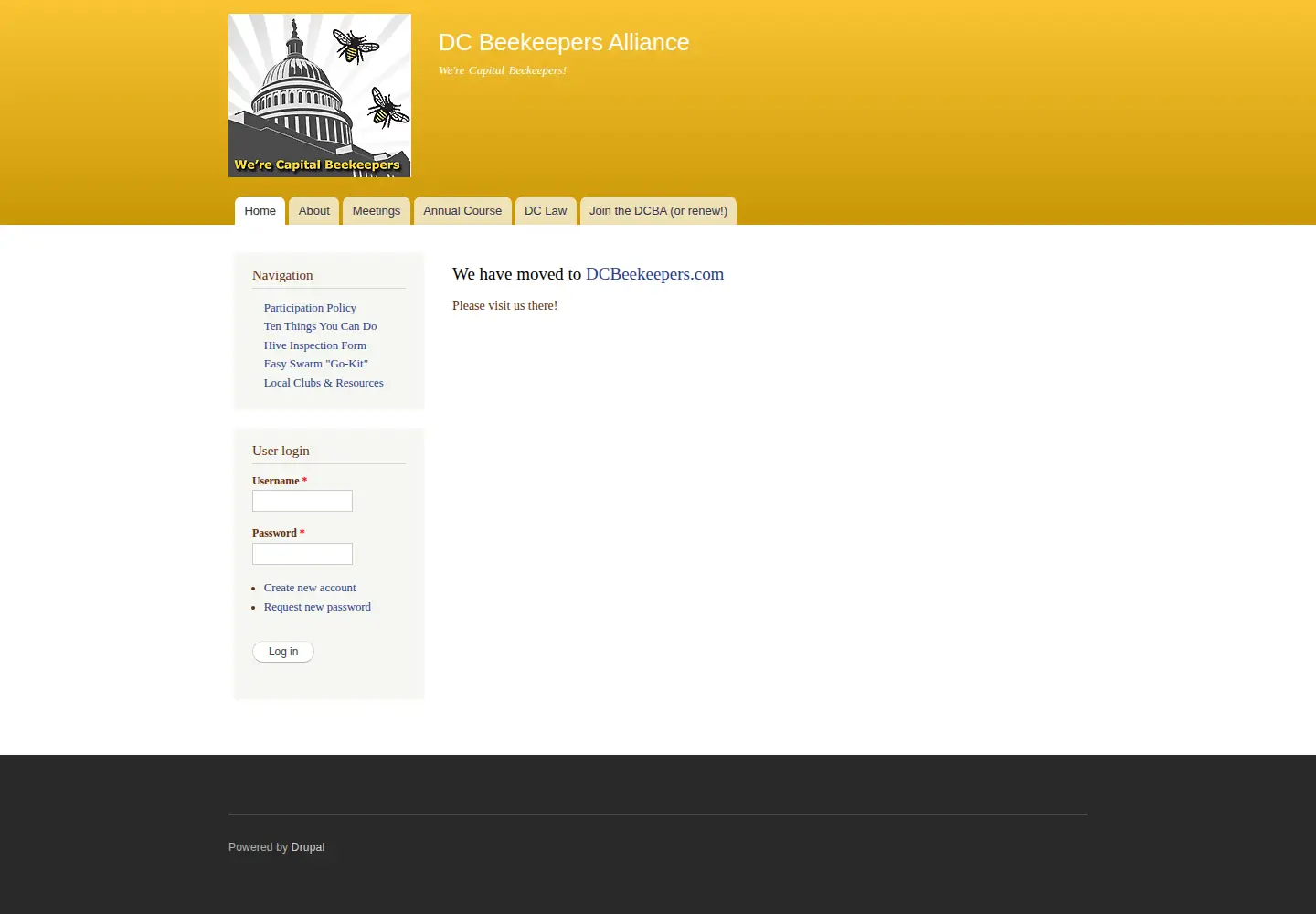Open Ten Things You Can Do link
Viewport: 1316px width, 914px height.
click(x=320, y=326)
